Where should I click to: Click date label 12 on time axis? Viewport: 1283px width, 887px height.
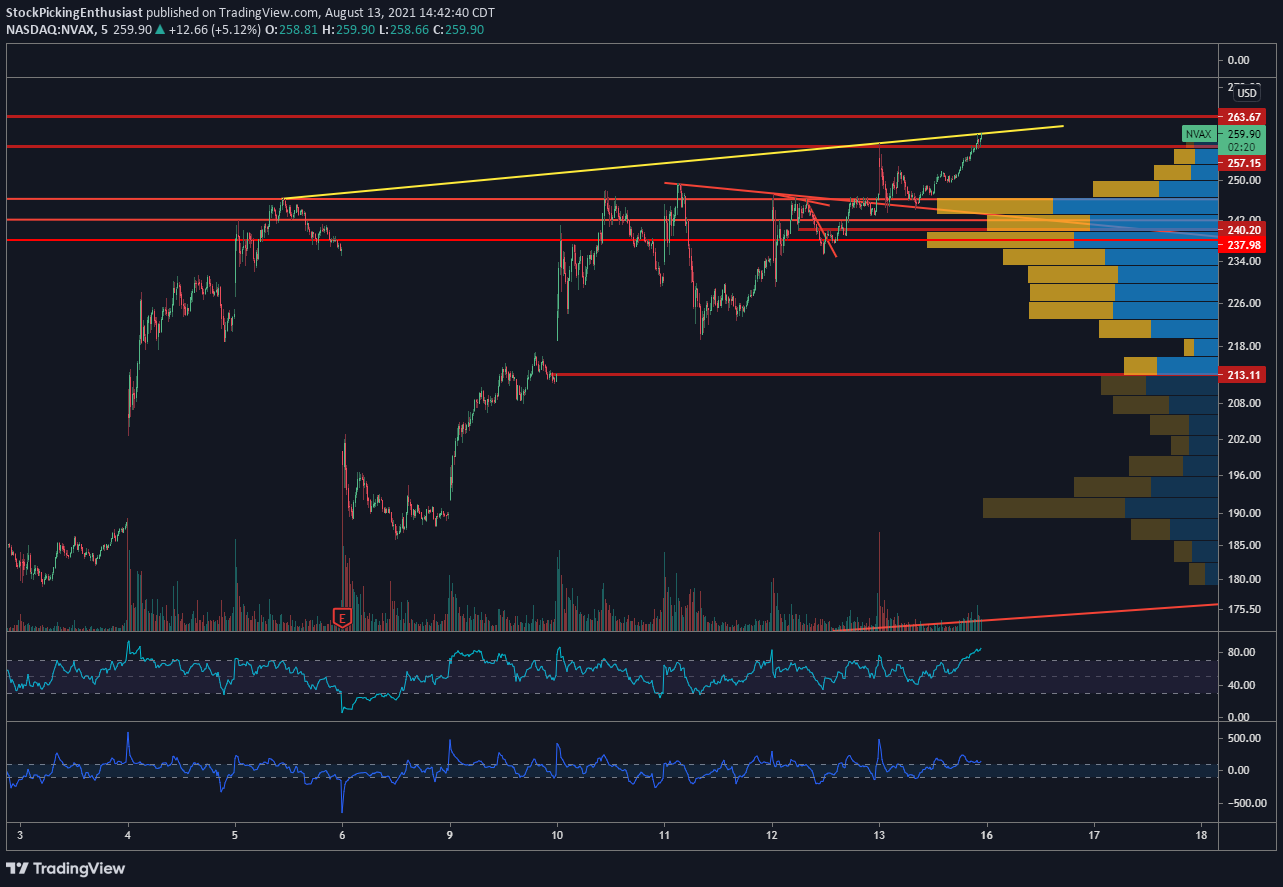771,834
